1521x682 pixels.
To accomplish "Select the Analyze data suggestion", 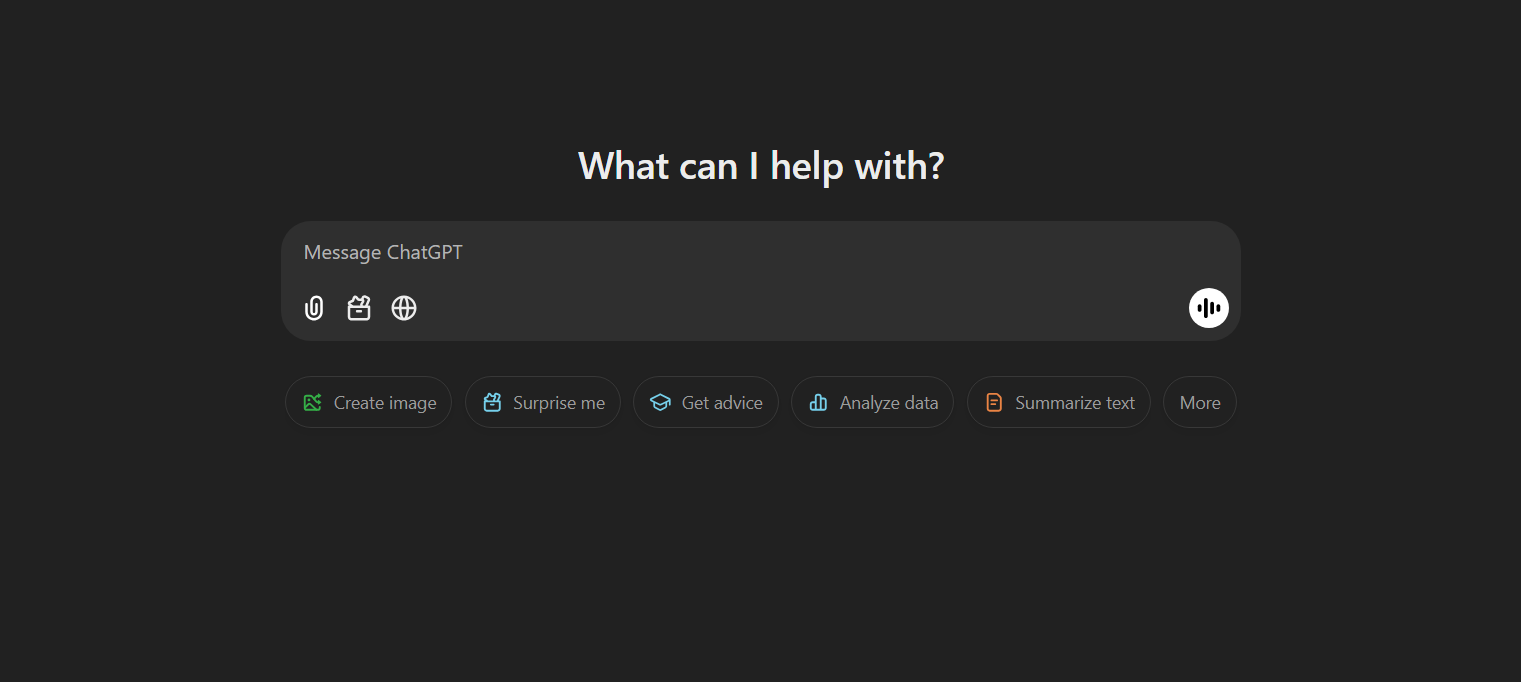I will (x=872, y=402).
